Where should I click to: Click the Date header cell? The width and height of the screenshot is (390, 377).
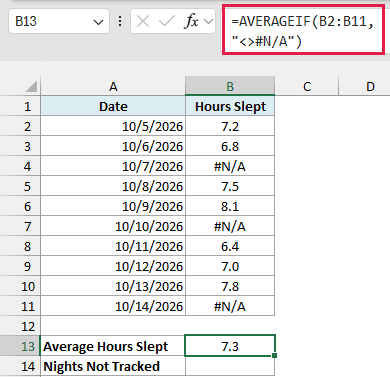[x=113, y=106]
